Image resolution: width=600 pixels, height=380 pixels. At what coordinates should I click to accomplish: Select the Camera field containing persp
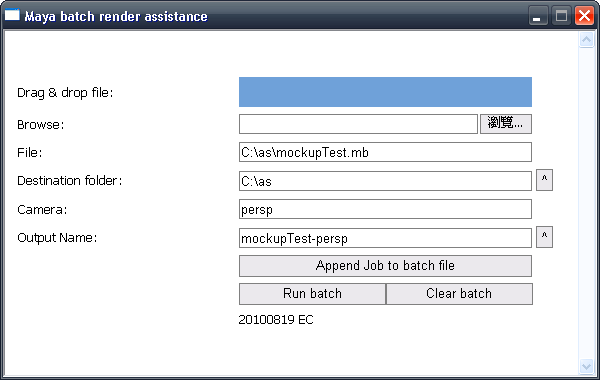(385, 209)
